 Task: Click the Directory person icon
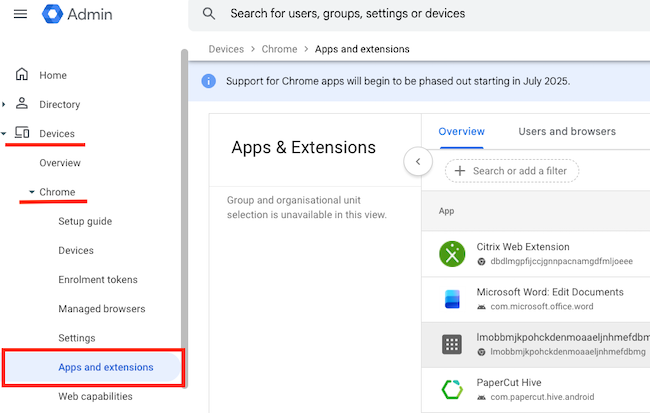[x=22, y=103]
